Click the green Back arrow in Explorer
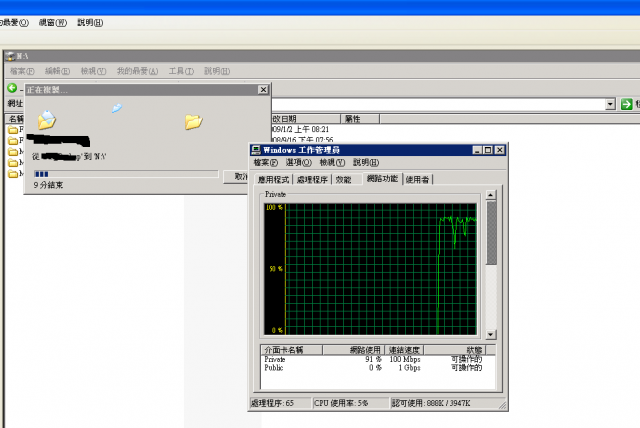 coord(12,88)
